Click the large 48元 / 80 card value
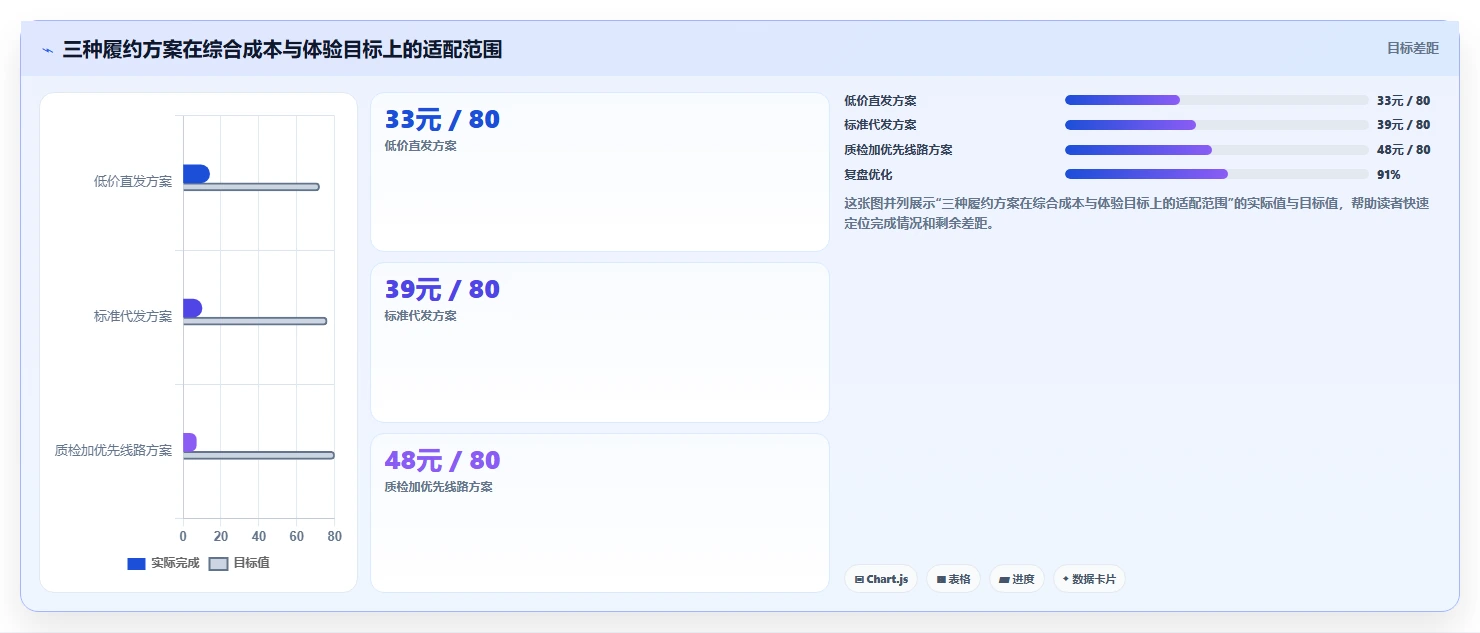Viewport: 1480px width, 633px height. pyautogui.click(x=442, y=460)
